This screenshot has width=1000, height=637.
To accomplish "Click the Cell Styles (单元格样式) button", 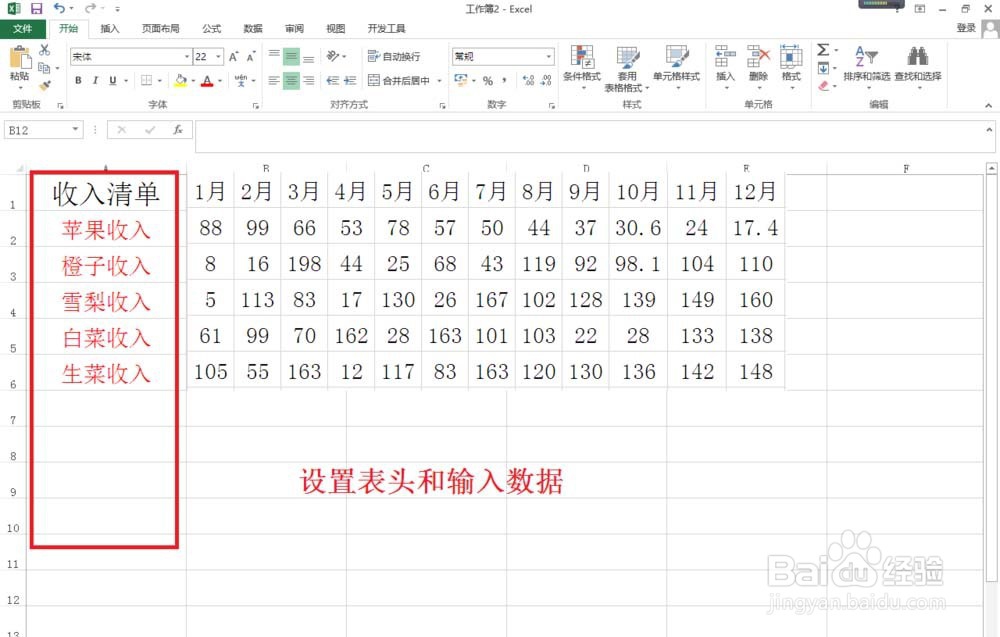I will pyautogui.click(x=679, y=60).
